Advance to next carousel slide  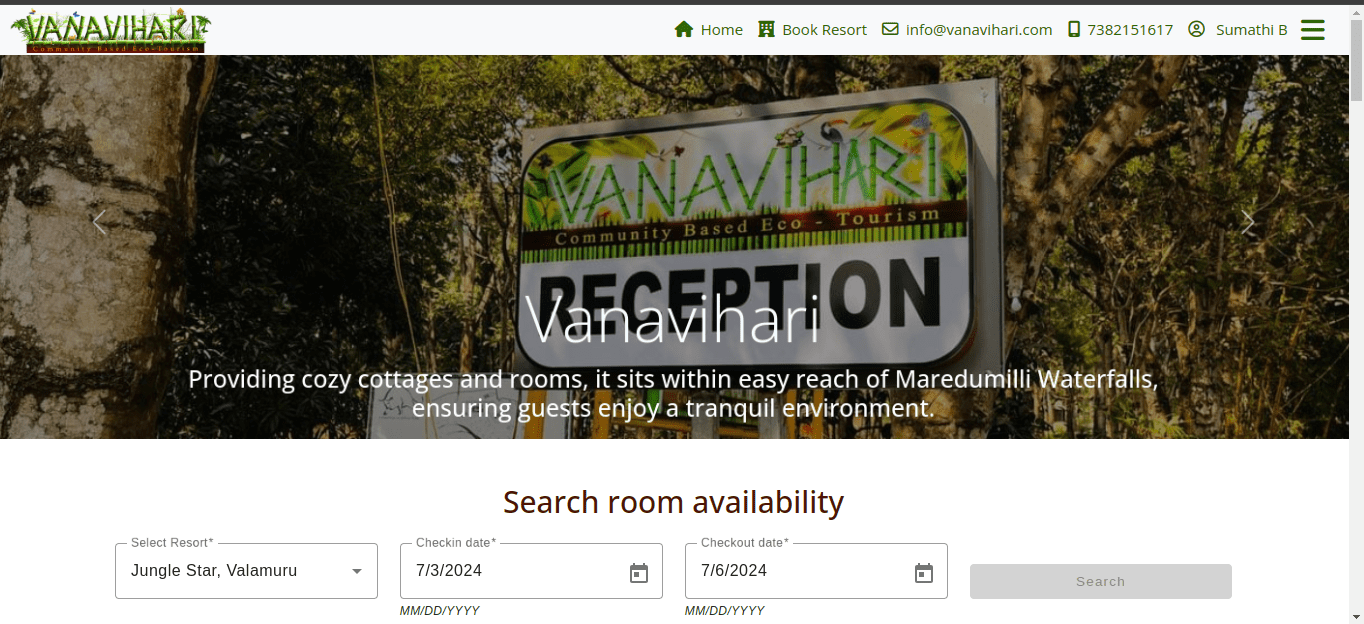coord(1247,222)
